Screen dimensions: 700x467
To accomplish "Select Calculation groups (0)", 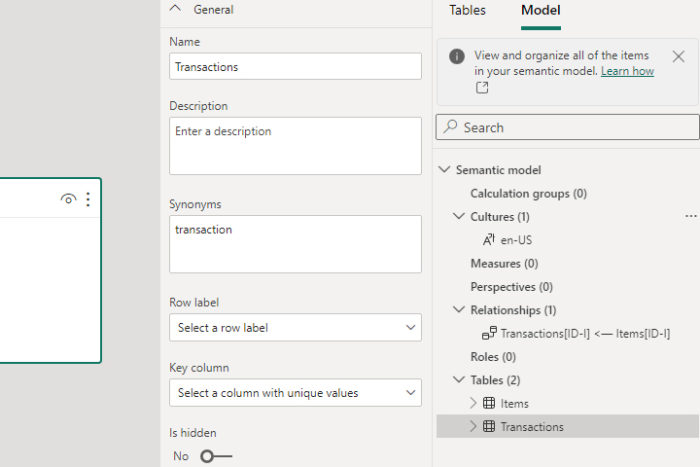I will 528,194.
